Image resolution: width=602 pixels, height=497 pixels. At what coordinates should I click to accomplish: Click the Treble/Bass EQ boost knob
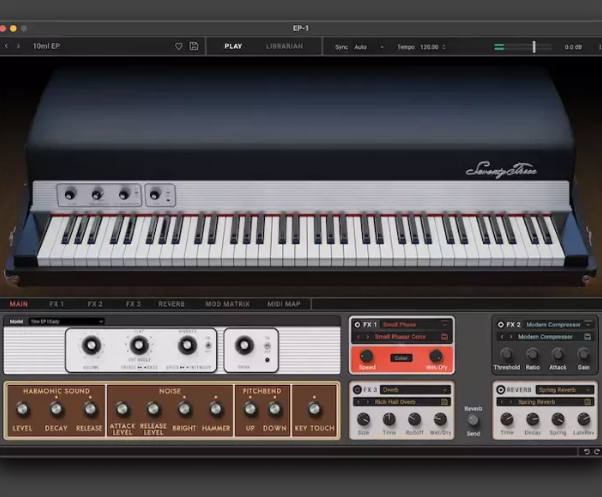(139, 345)
